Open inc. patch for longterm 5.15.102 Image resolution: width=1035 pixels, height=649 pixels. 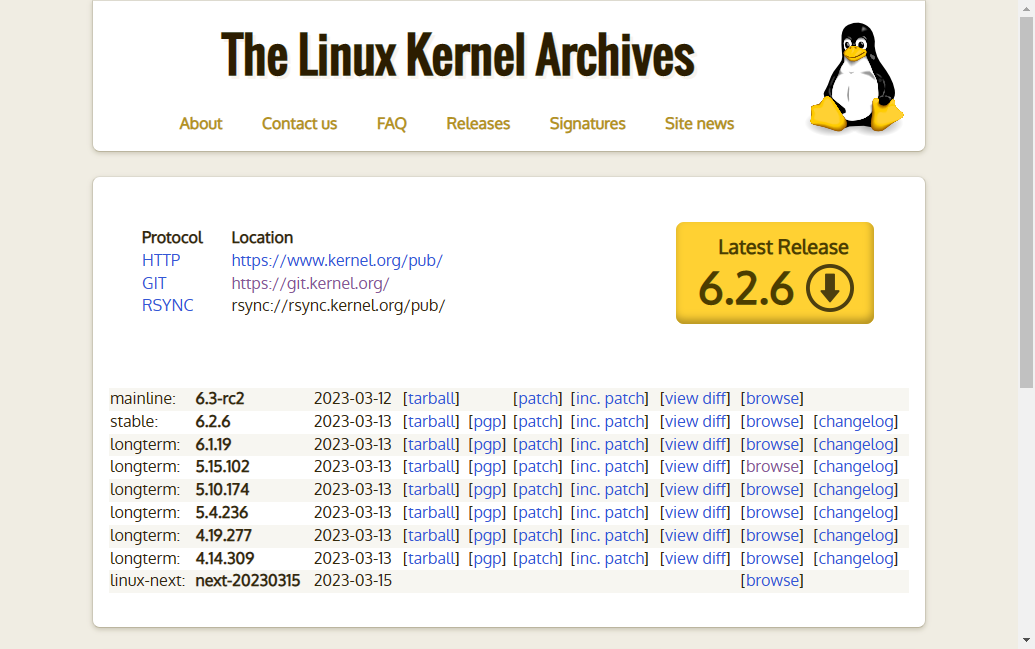(x=610, y=467)
